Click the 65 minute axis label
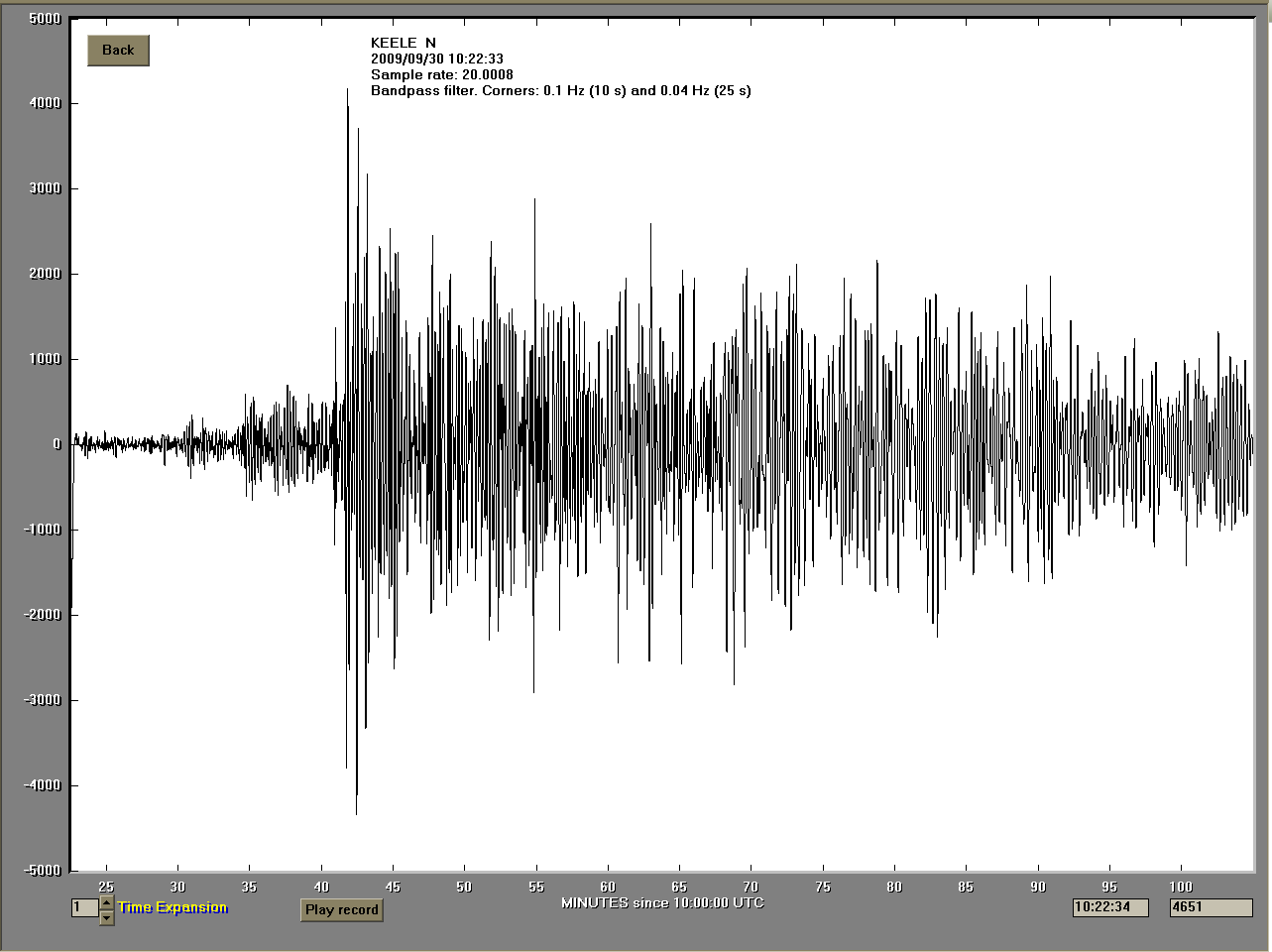The width and height of the screenshot is (1272, 952). point(679,887)
